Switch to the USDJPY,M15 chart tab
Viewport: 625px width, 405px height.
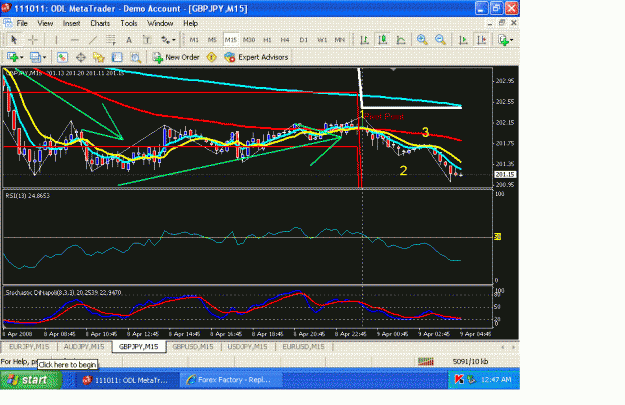pyautogui.click(x=247, y=347)
